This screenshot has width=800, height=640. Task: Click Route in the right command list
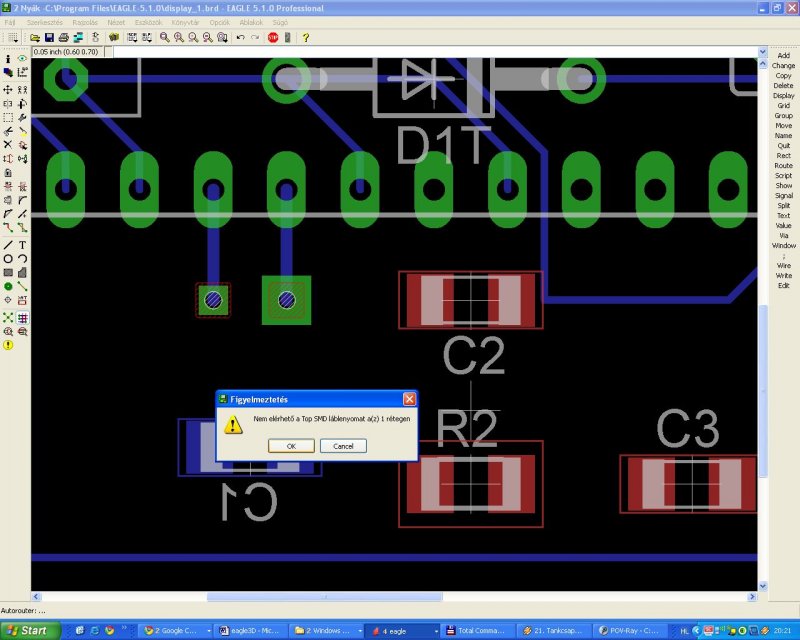click(783, 165)
